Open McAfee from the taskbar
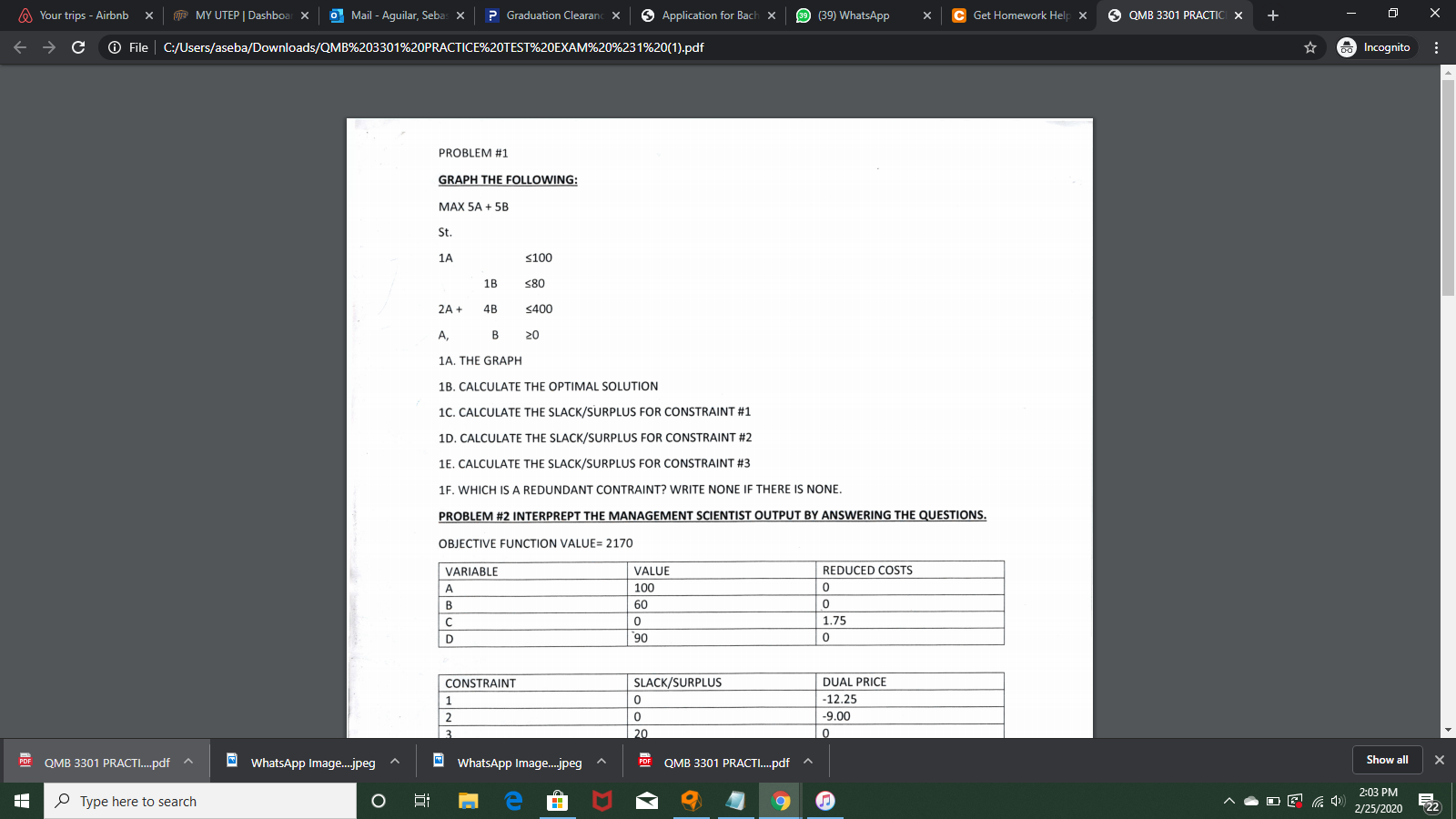 pyautogui.click(x=602, y=801)
